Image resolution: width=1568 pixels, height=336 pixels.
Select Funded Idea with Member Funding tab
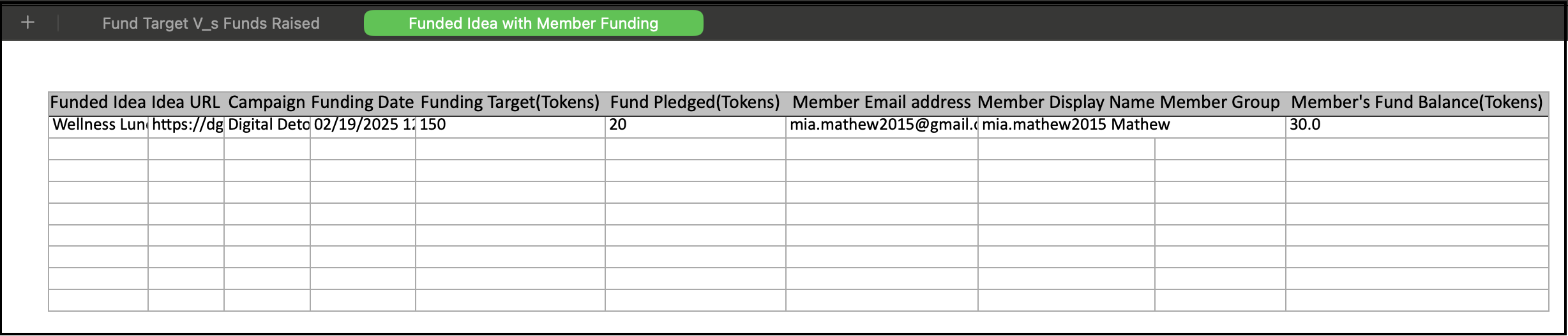[x=533, y=24]
